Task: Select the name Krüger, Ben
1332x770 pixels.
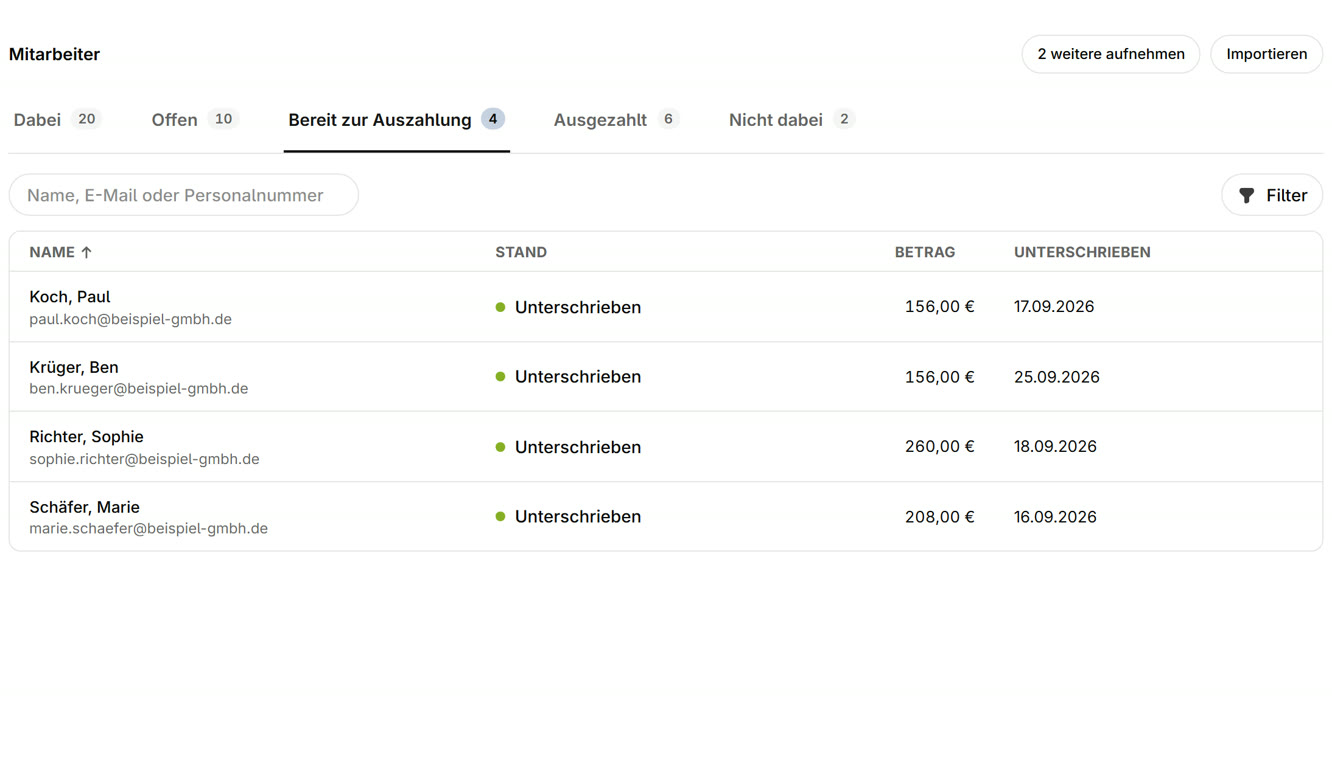Action: [x=74, y=367]
